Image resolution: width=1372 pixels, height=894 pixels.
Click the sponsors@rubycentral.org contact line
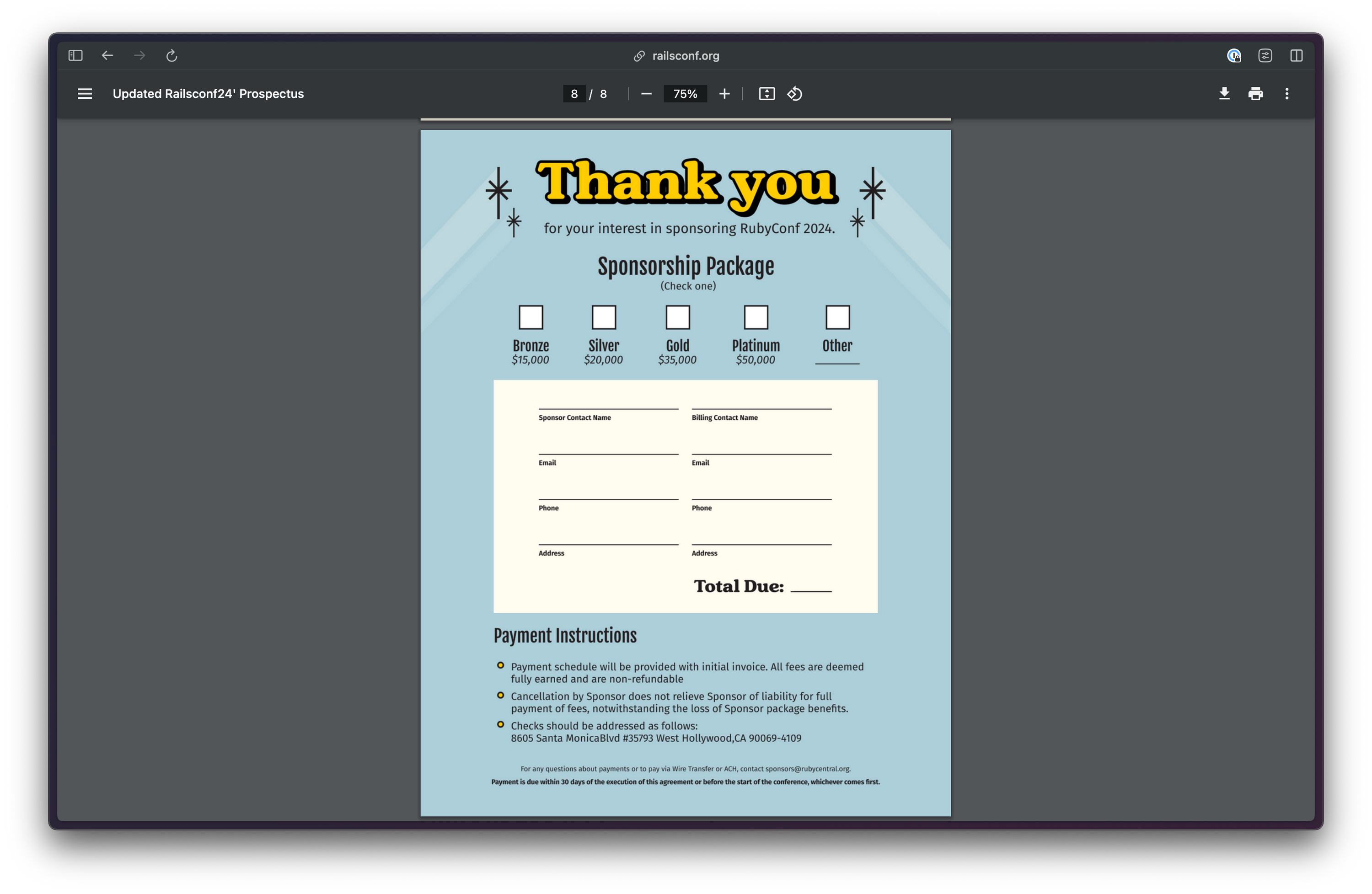coord(686,768)
